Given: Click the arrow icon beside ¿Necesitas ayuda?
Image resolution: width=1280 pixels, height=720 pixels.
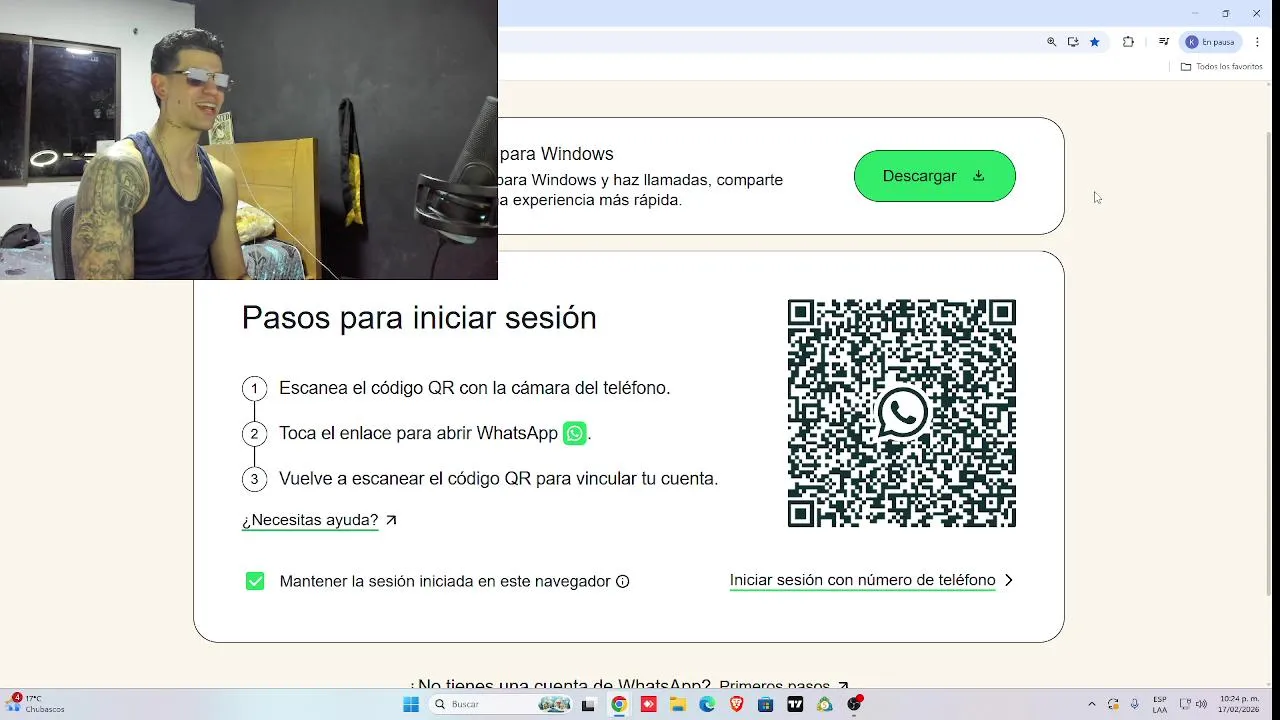Looking at the screenshot, I should point(391,520).
